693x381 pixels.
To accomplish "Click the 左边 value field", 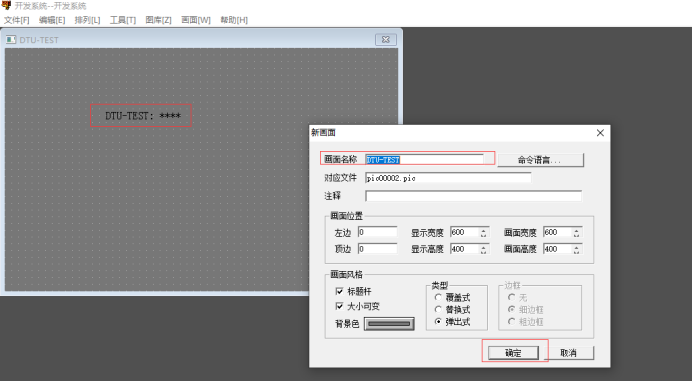I will [x=377, y=232].
